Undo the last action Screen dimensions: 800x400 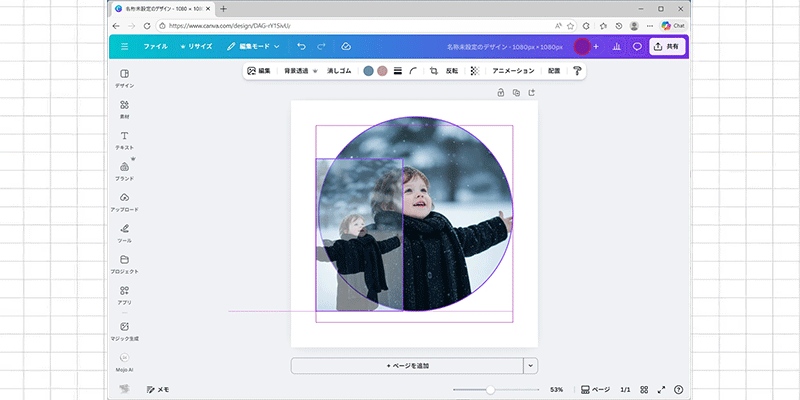302,46
